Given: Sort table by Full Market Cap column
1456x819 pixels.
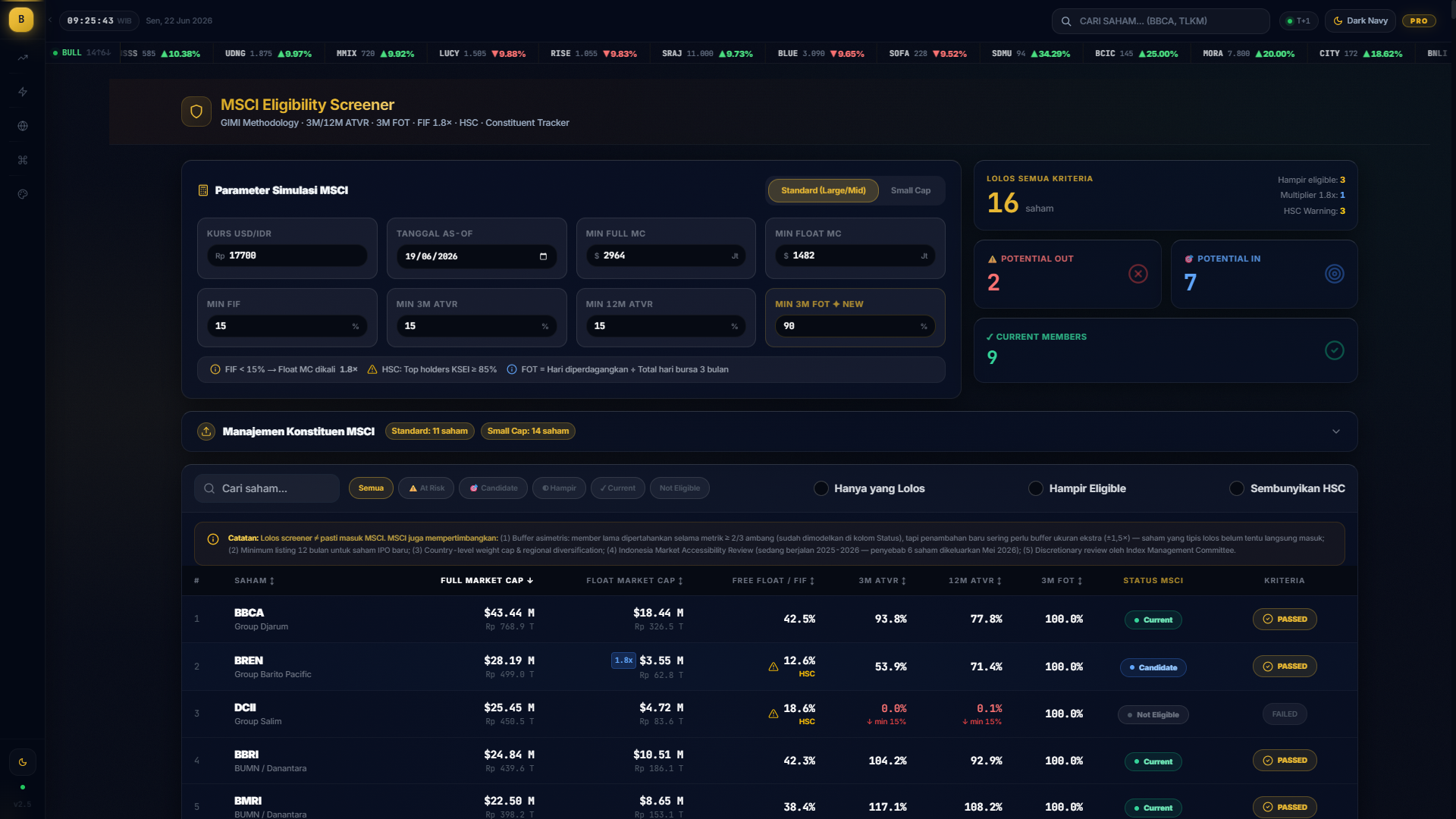Looking at the screenshot, I should pos(487,581).
